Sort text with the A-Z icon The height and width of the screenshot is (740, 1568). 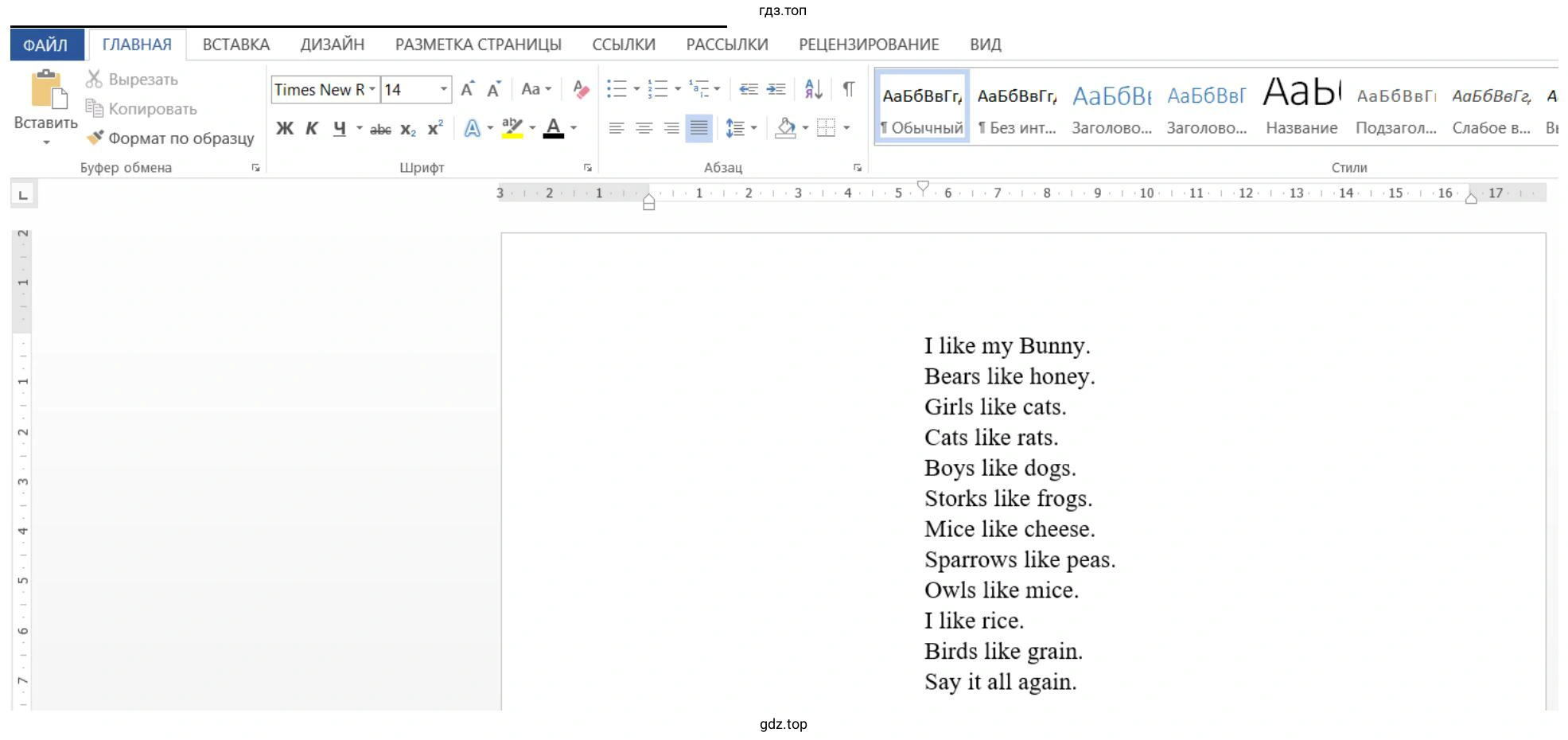pyautogui.click(x=813, y=88)
